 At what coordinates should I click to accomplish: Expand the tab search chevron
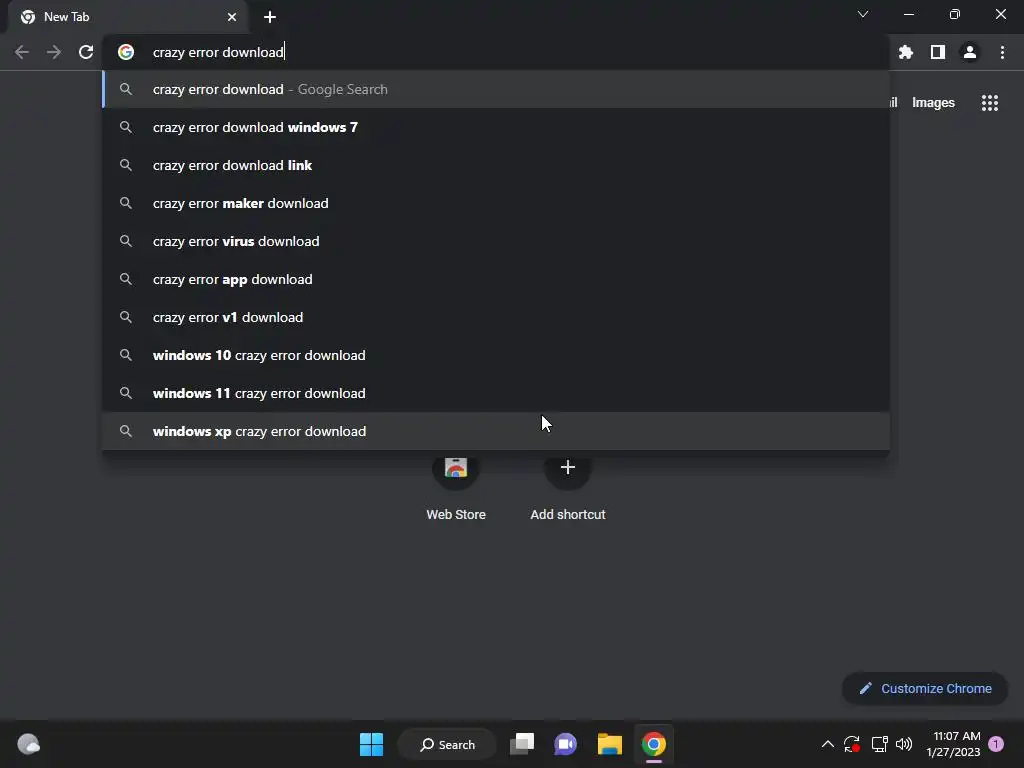coord(863,14)
